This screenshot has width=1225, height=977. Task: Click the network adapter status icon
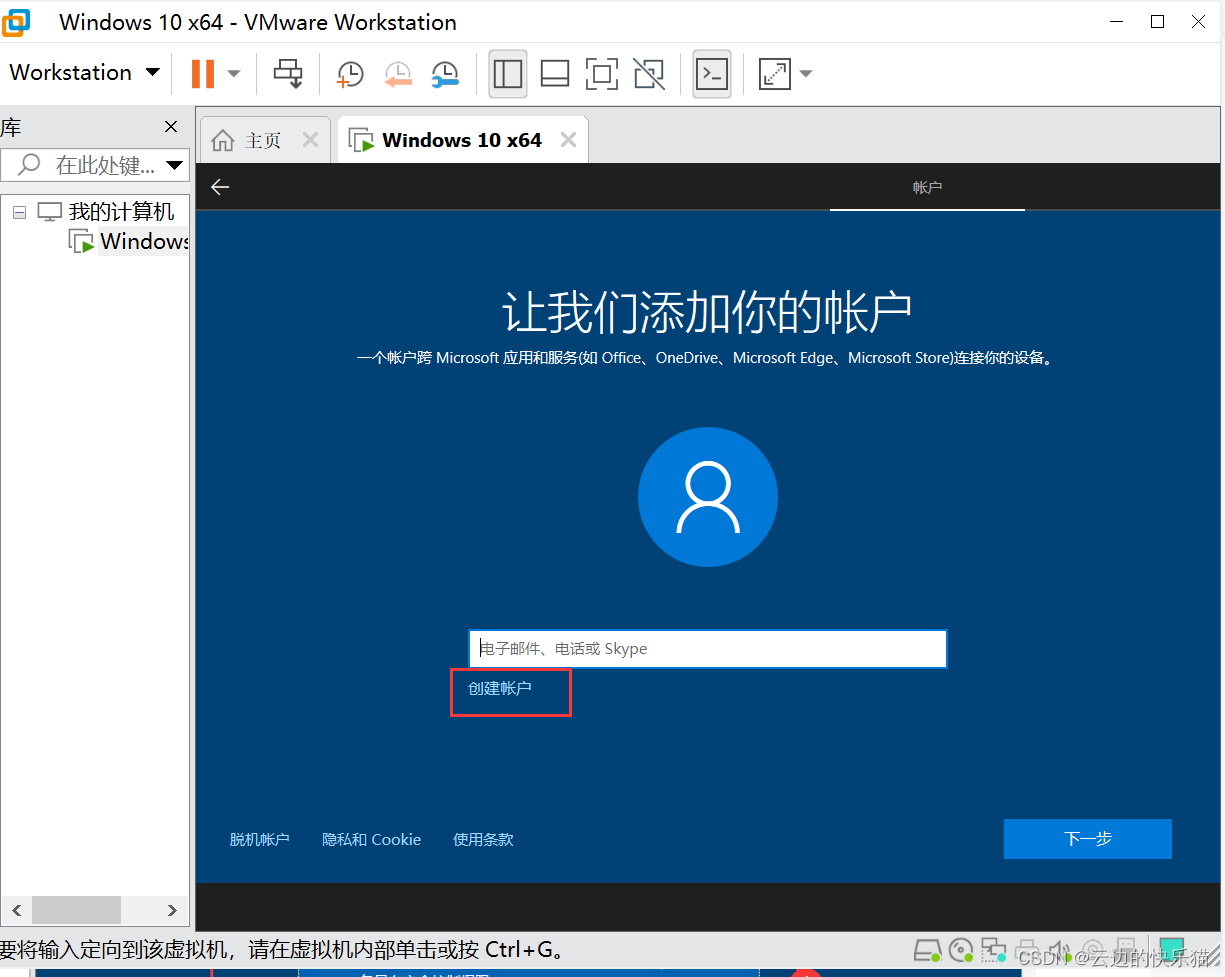click(993, 949)
